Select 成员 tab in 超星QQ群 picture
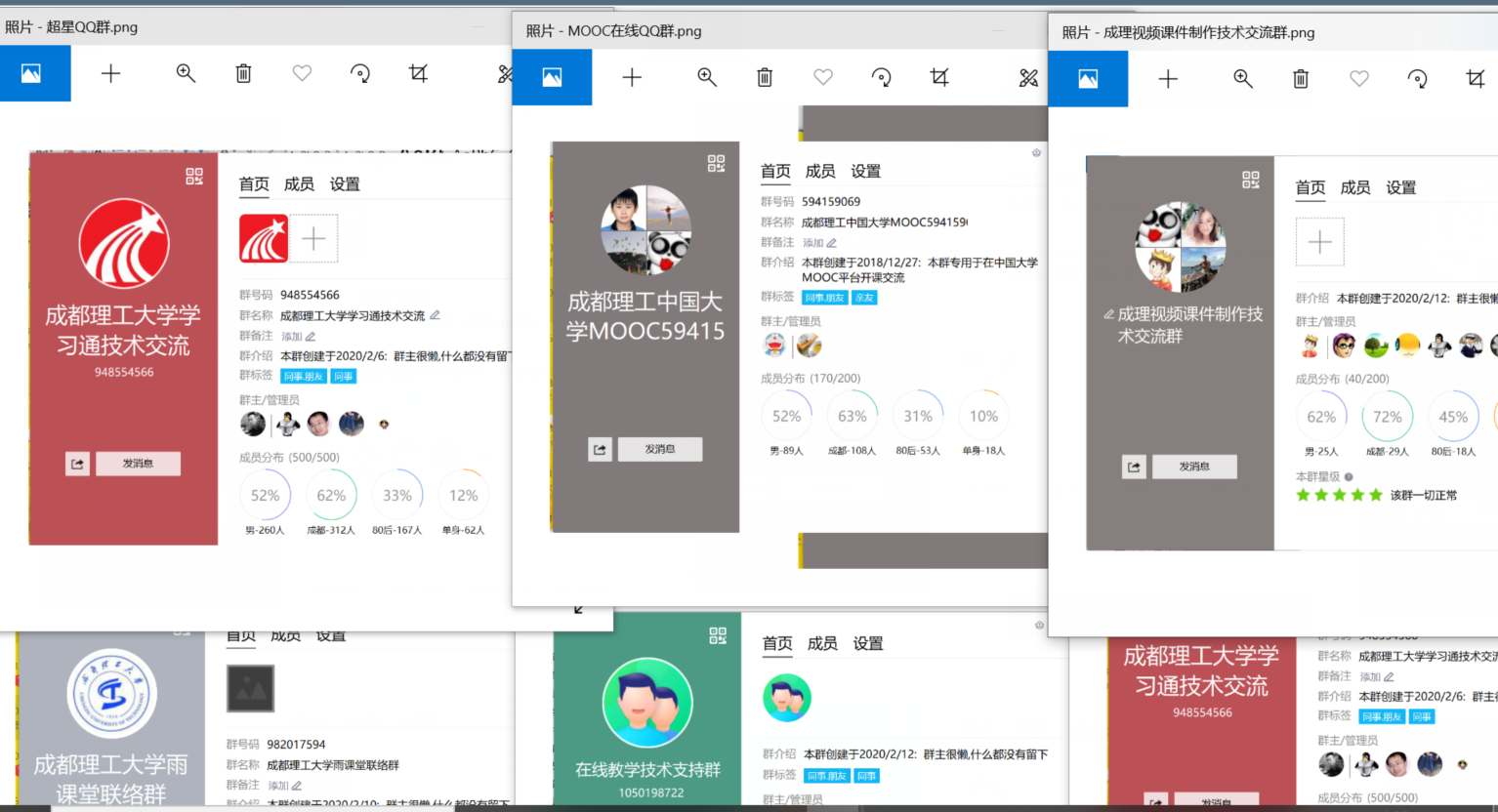The image size is (1498, 812). [x=299, y=184]
